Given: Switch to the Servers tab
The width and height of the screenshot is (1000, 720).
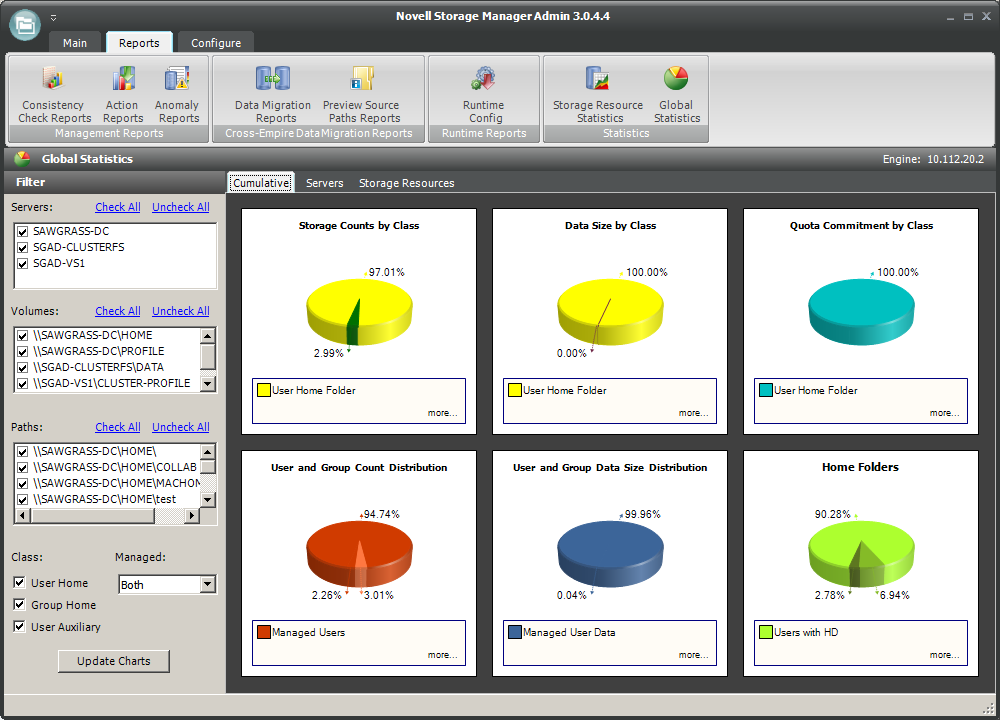Looking at the screenshot, I should [x=325, y=183].
